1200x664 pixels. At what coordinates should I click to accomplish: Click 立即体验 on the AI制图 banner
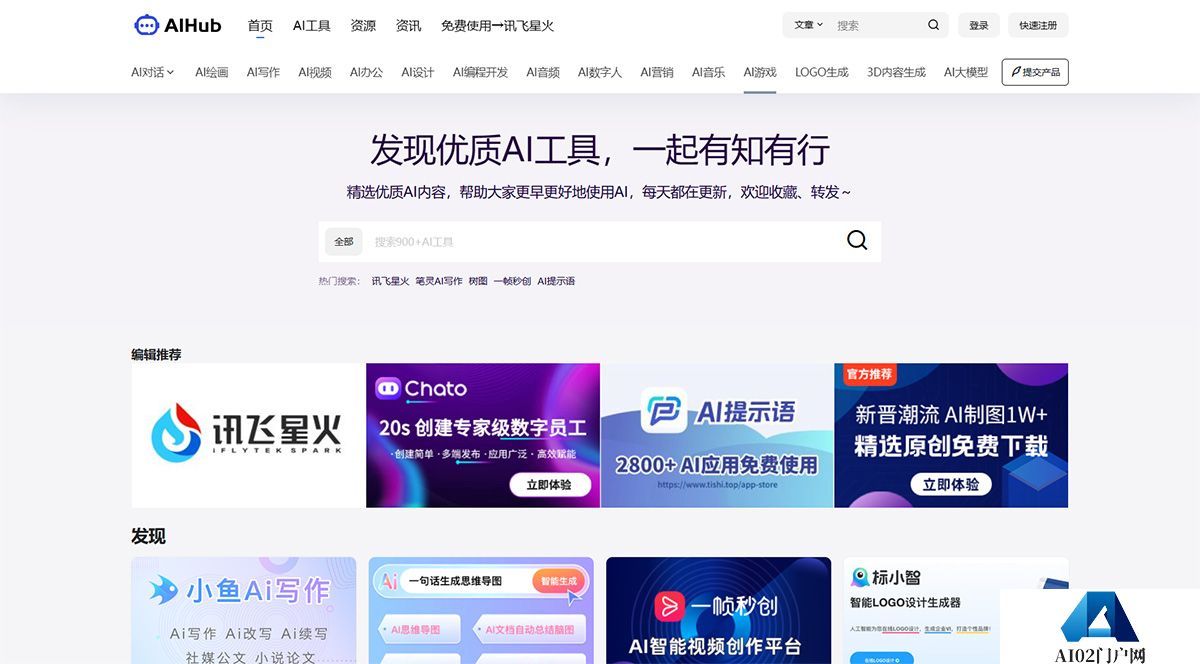click(950, 484)
